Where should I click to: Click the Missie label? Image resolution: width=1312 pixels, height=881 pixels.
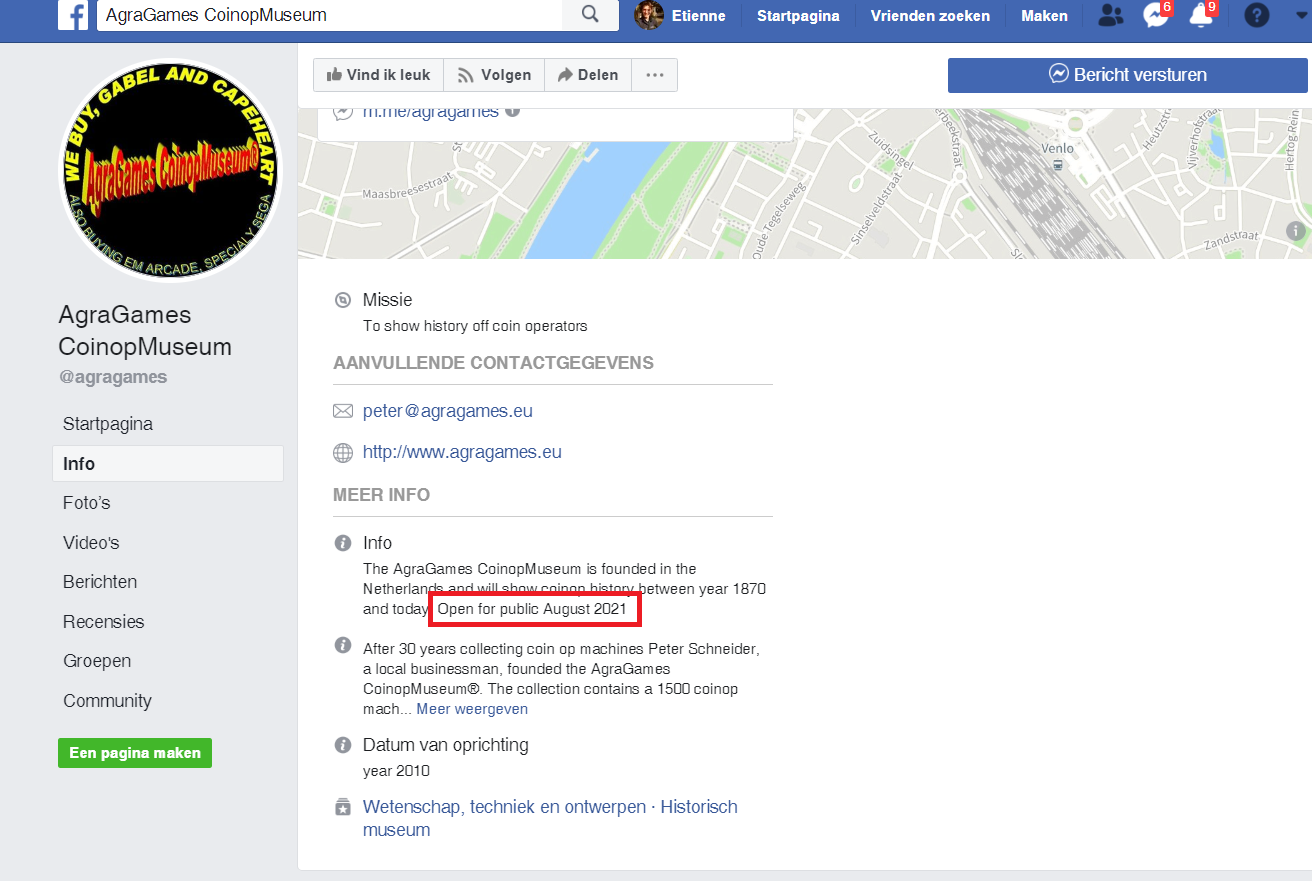pyautogui.click(x=387, y=300)
